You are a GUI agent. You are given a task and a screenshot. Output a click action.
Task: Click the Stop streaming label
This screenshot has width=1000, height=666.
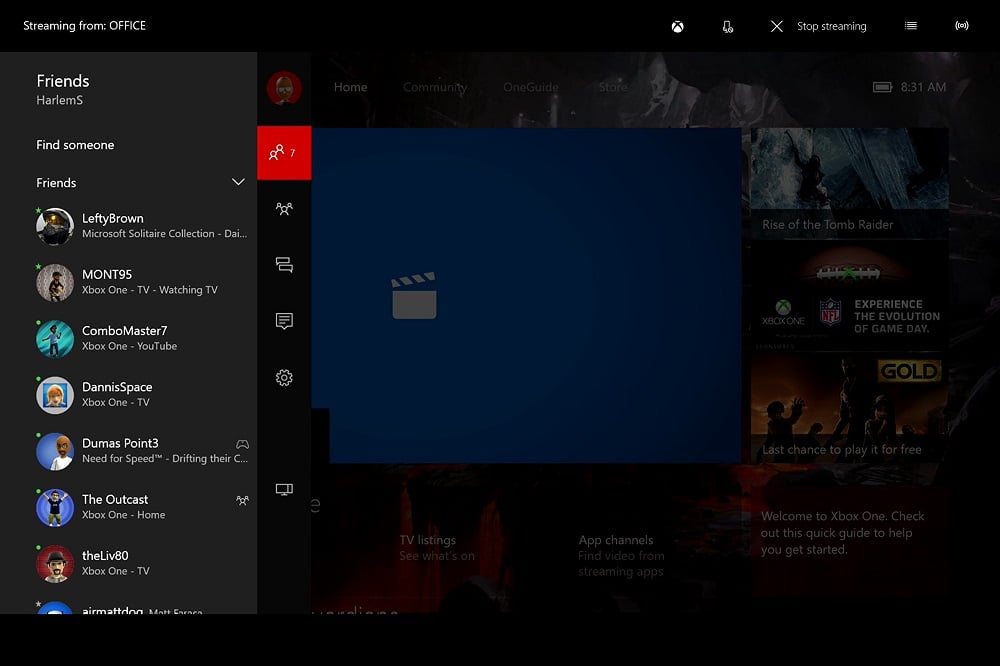831,26
